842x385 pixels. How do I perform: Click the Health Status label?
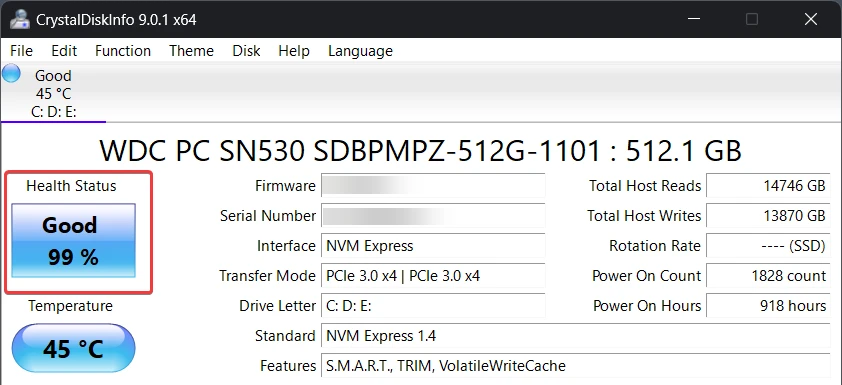(71, 186)
